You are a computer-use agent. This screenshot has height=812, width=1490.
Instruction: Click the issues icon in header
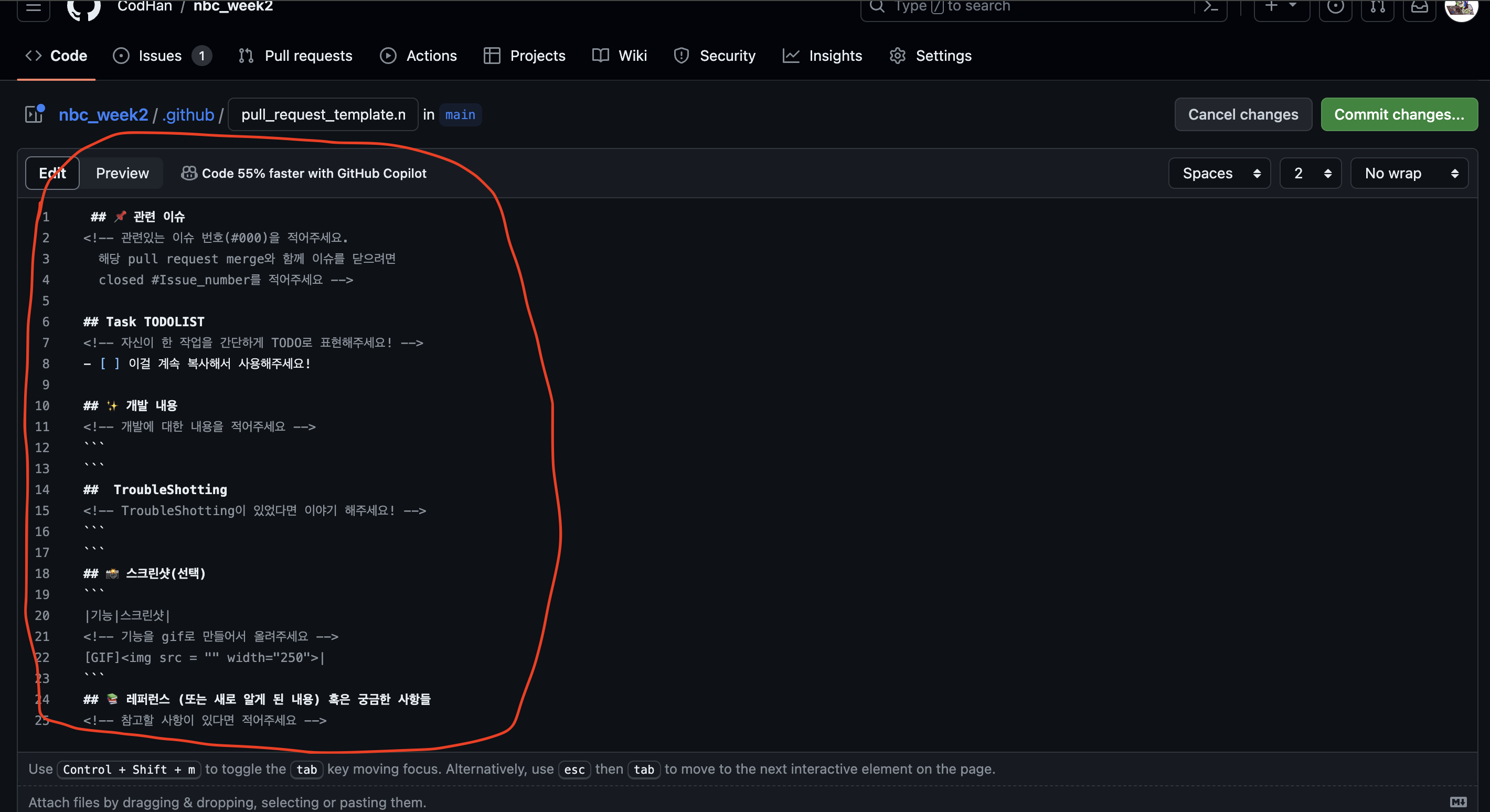click(1335, 7)
